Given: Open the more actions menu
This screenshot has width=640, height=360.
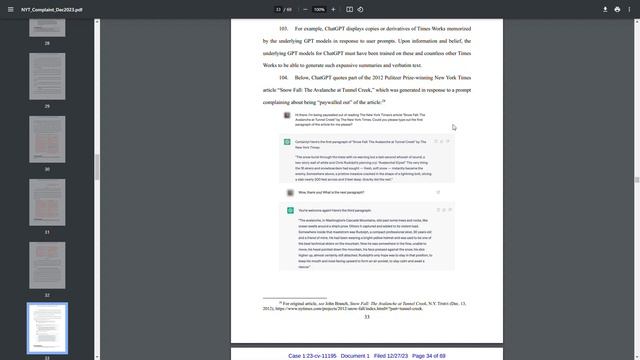Looking at the screenshot, I should tap(629, 9).
